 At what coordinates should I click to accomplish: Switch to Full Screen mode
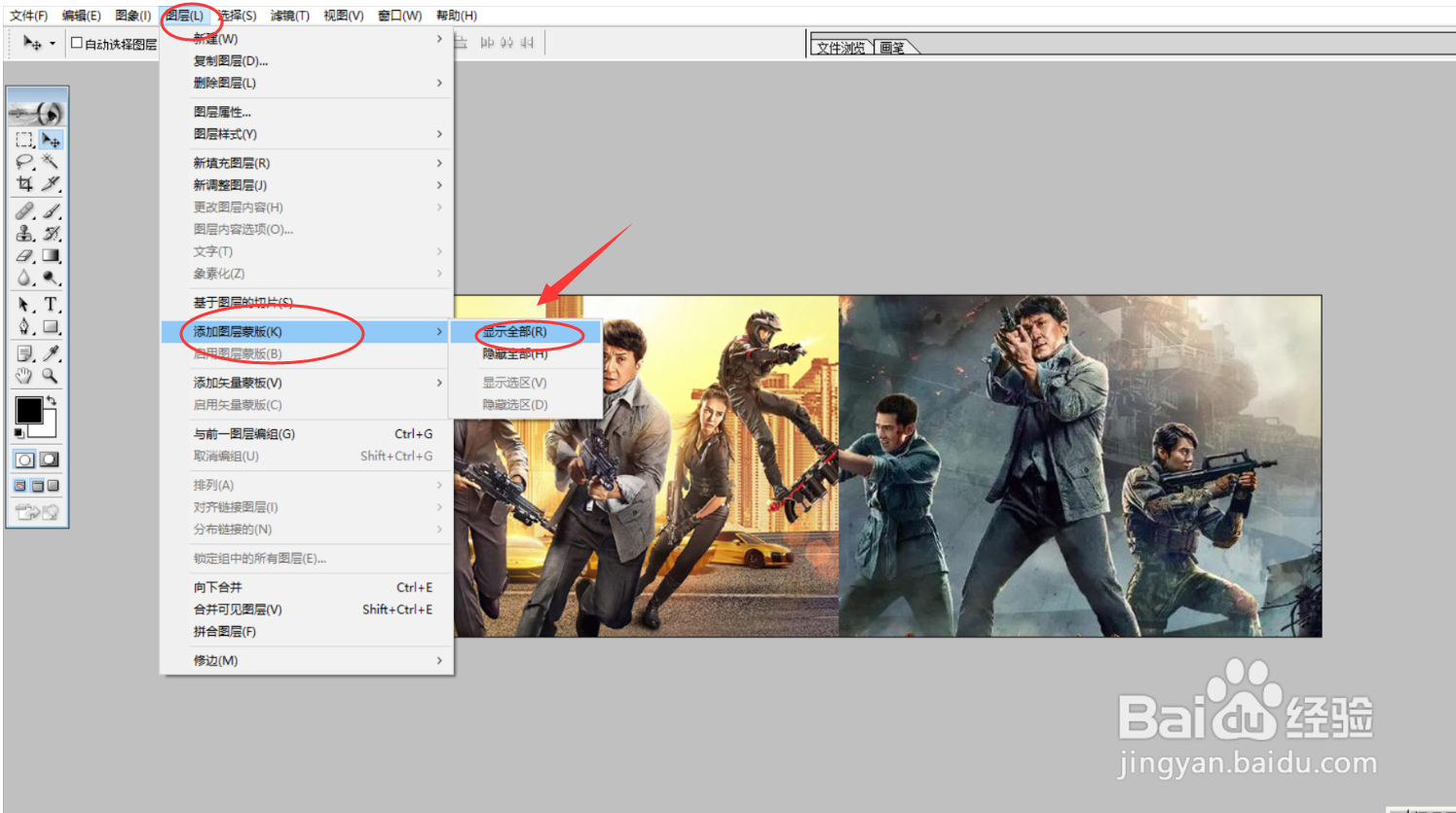pos(54,486)
